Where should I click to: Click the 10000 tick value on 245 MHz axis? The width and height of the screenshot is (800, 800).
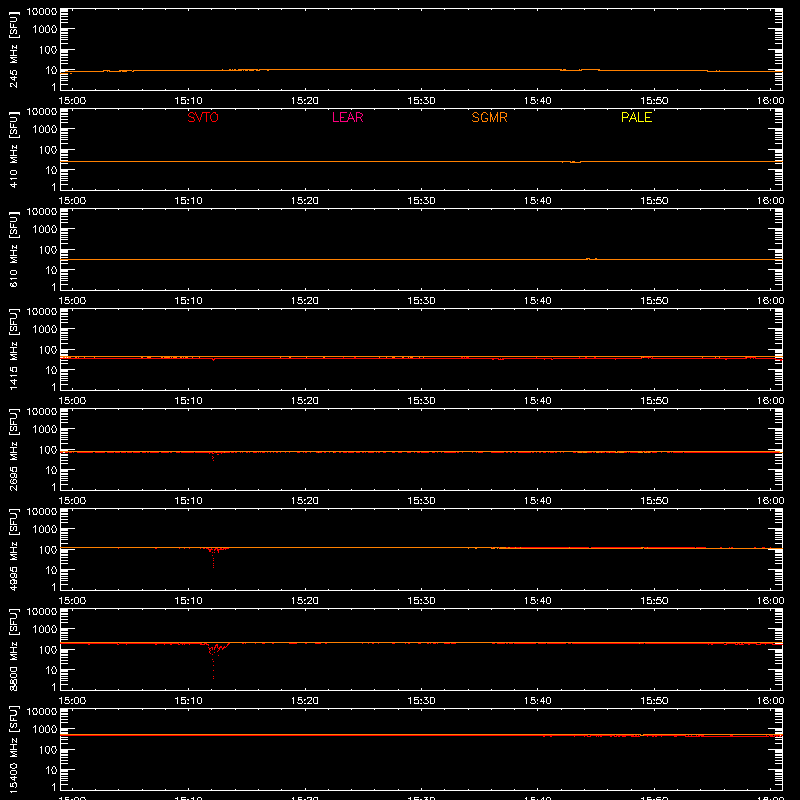[x=42, y=12]
